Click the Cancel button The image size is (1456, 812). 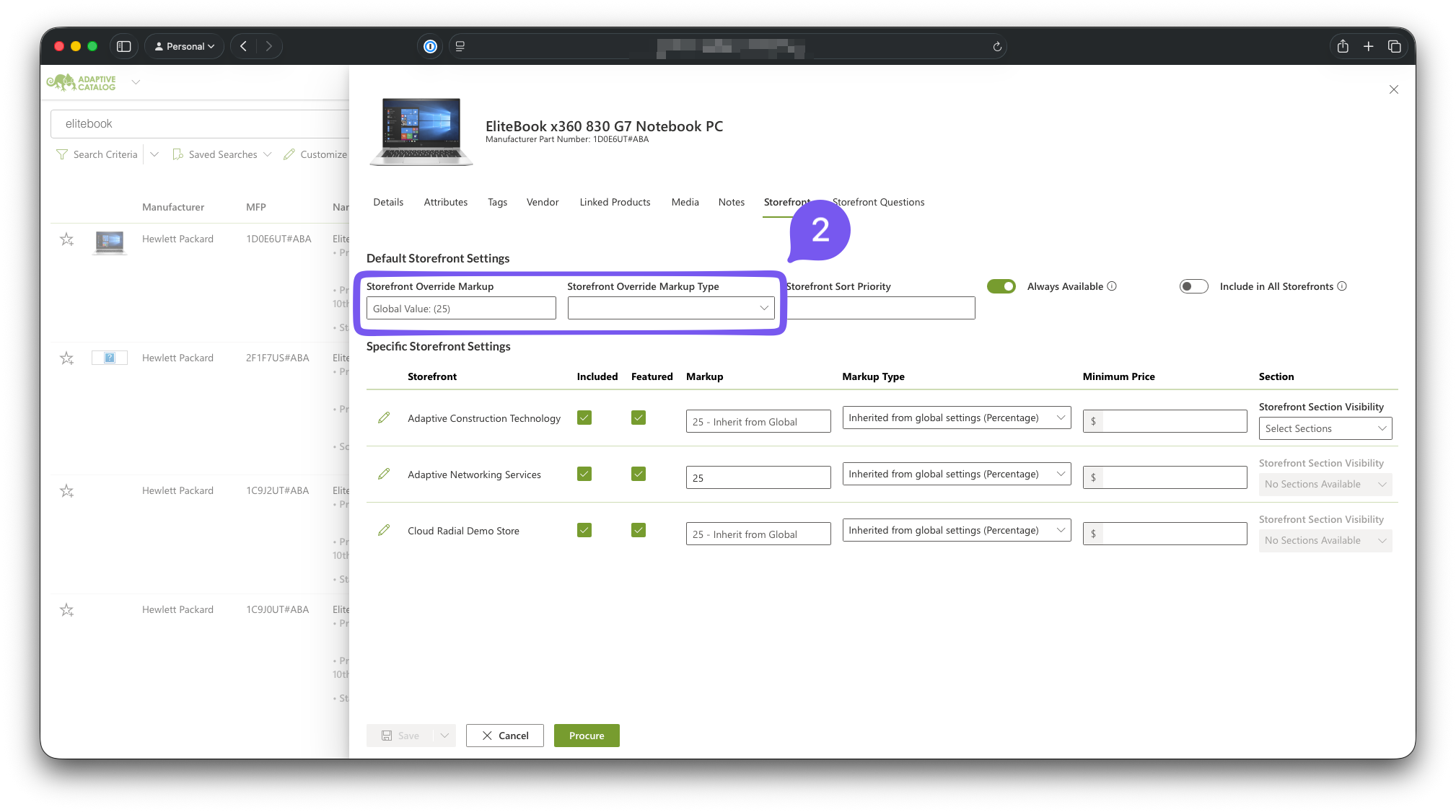(505, 736)
